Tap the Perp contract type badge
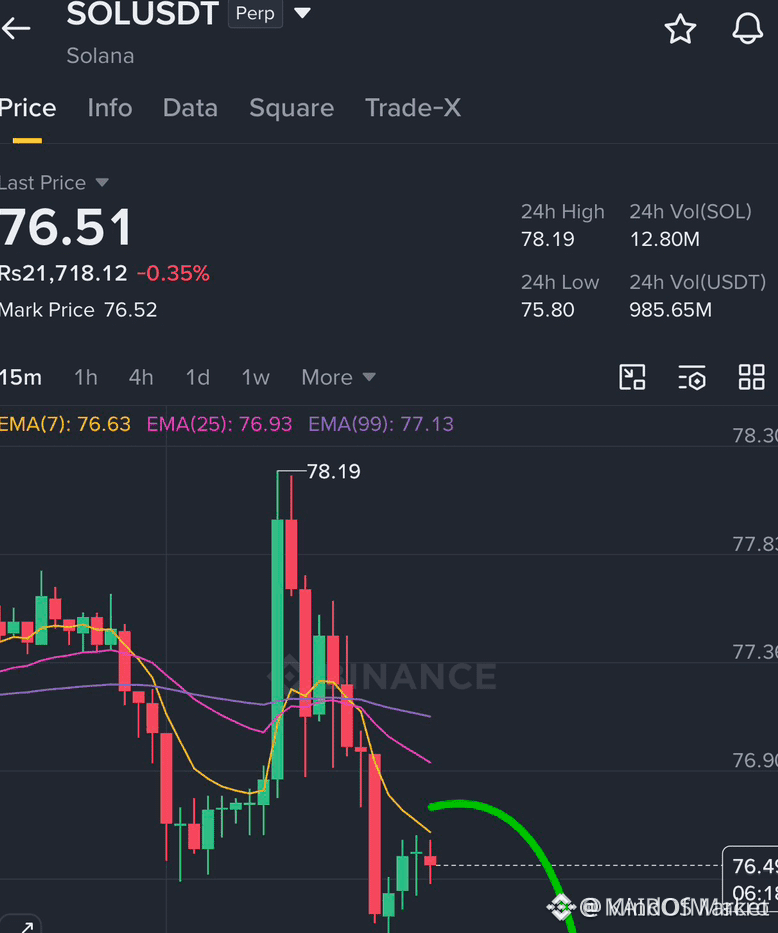This screenshot has height=933, width=778. coord(255,13)
